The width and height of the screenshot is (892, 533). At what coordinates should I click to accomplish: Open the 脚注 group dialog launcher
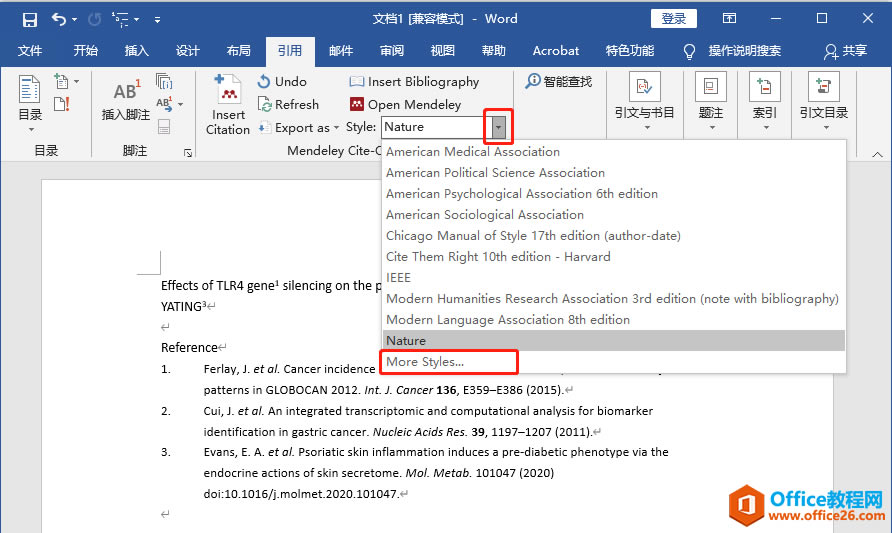(188, 153)
